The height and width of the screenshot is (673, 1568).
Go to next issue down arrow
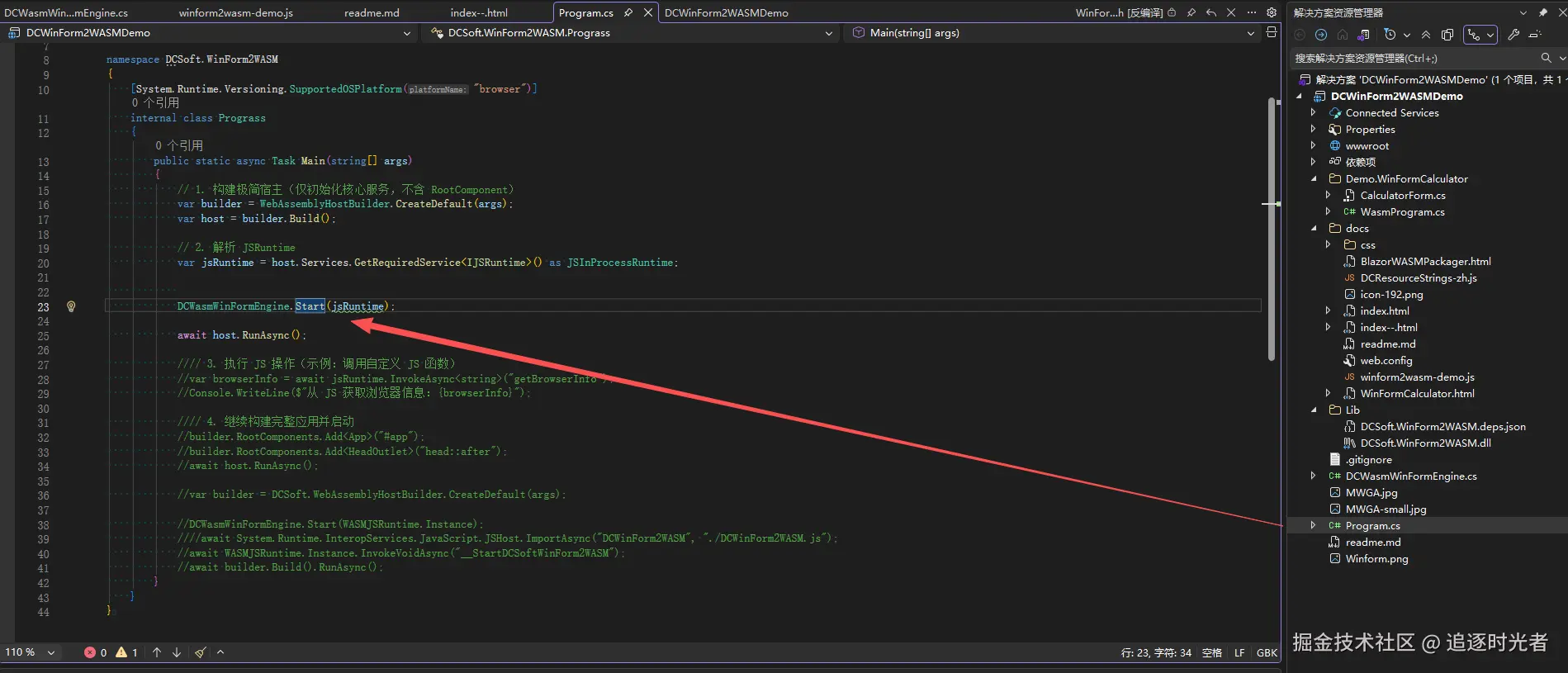[x=177, y=652]
